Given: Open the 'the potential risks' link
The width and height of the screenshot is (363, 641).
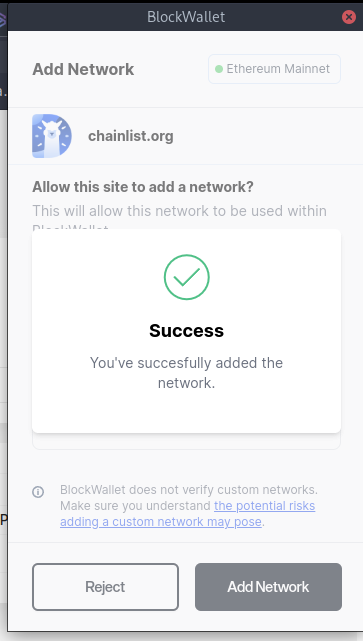Looking at the screenshot, I should click(x=264, y=506).
